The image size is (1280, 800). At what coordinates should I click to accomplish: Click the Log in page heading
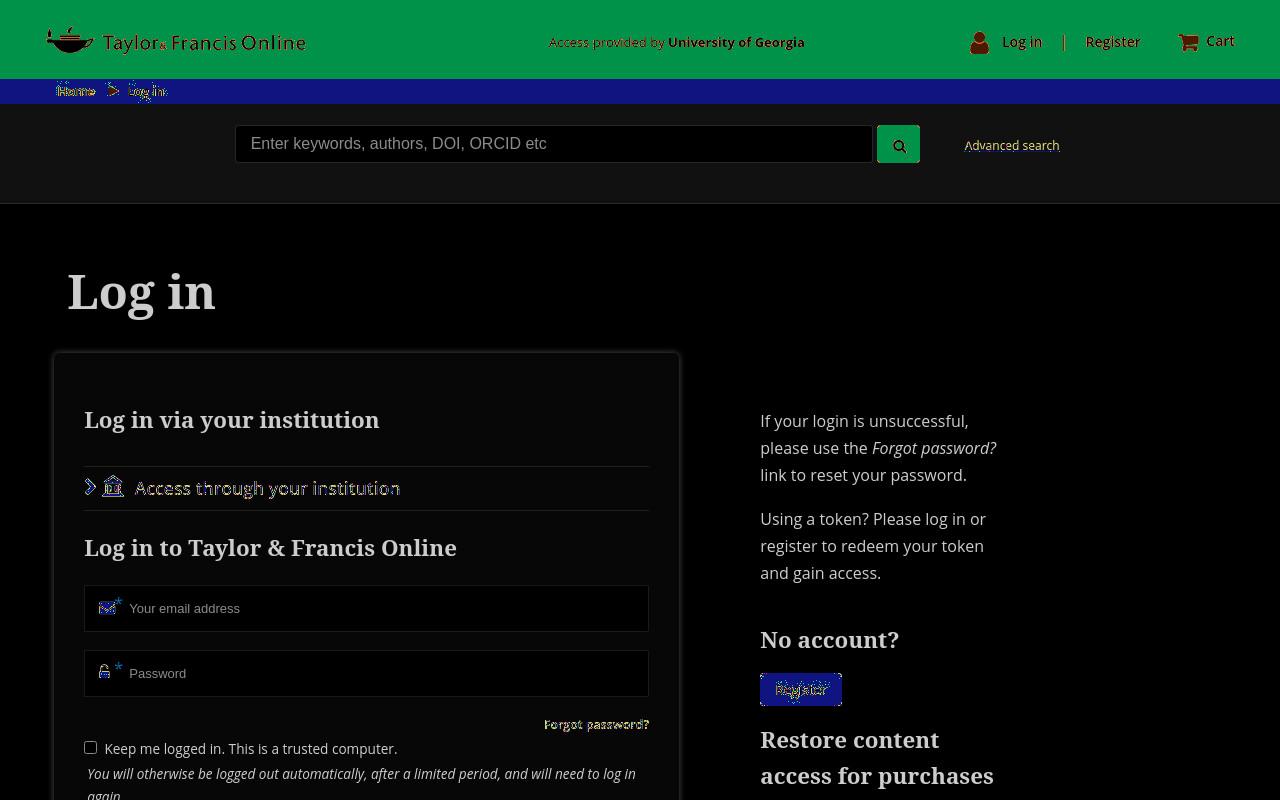coord(141,292)
